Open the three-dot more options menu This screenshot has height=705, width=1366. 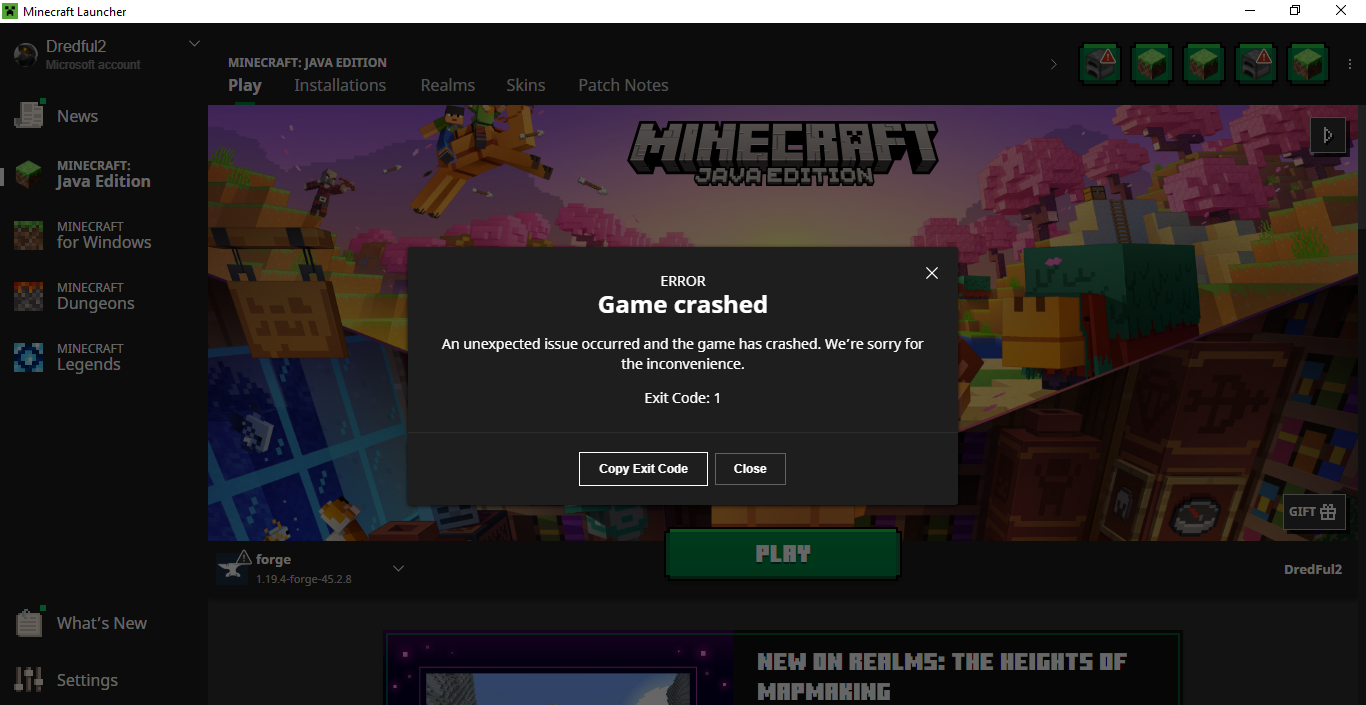click(x=1350, y=64)
